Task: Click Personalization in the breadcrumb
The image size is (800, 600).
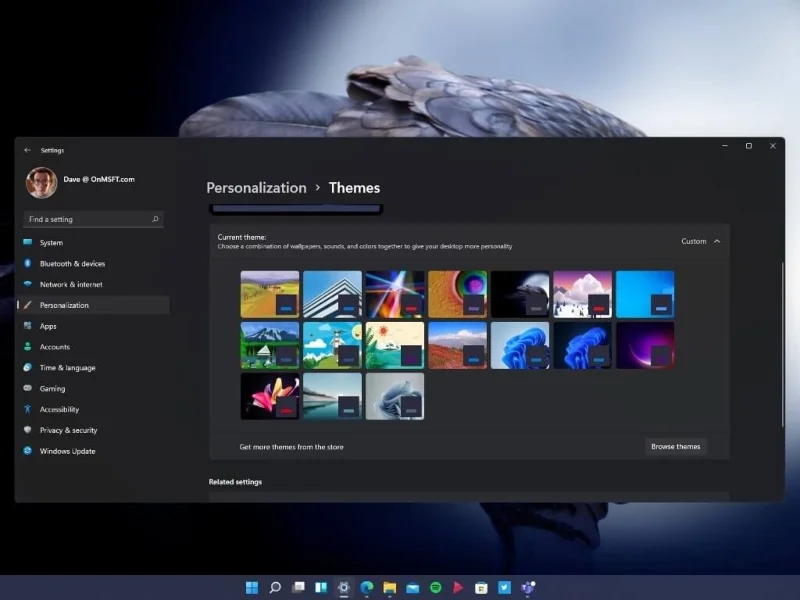Action: (x=256, y=187)
